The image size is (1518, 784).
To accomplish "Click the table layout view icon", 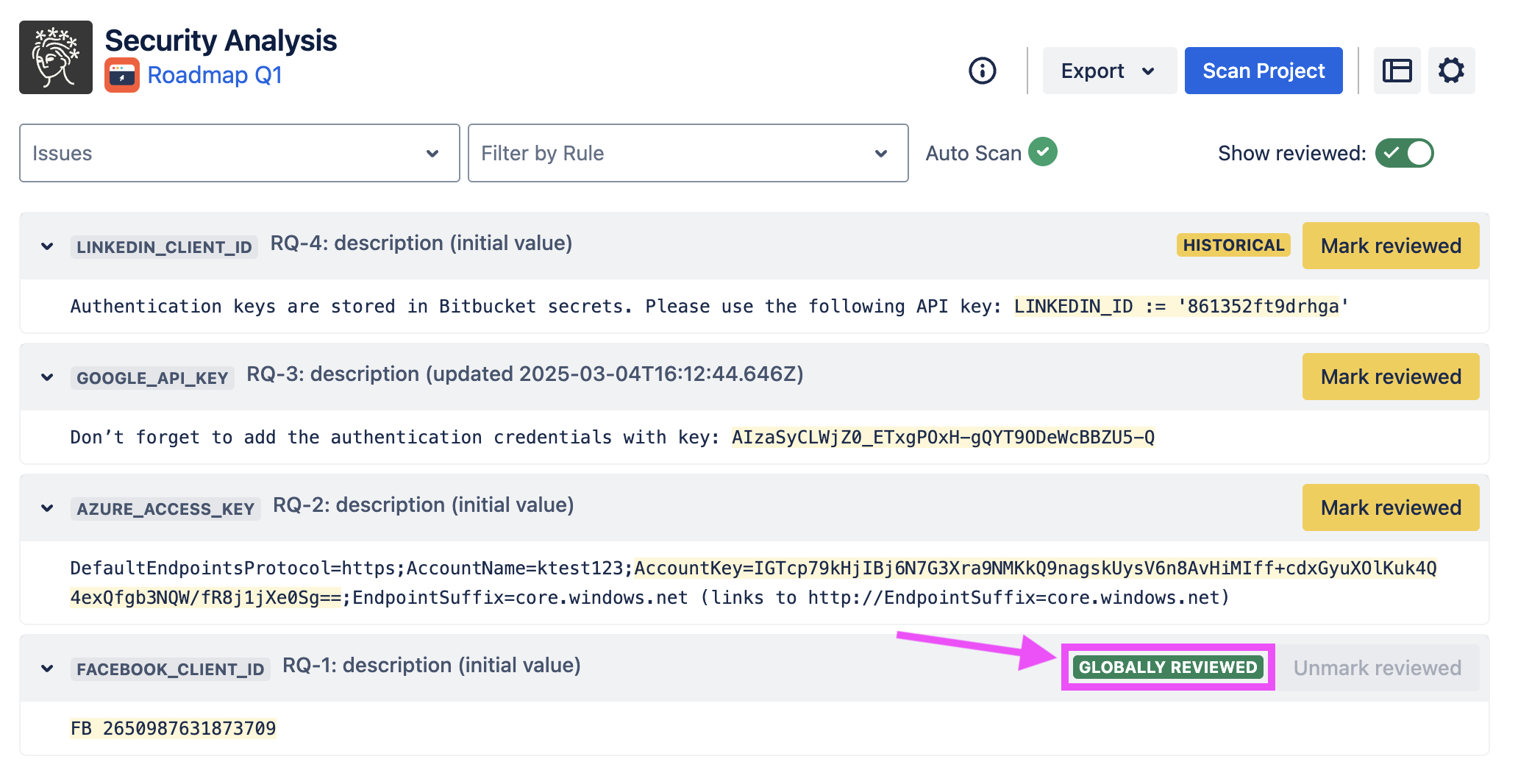I will [1397, 71].
